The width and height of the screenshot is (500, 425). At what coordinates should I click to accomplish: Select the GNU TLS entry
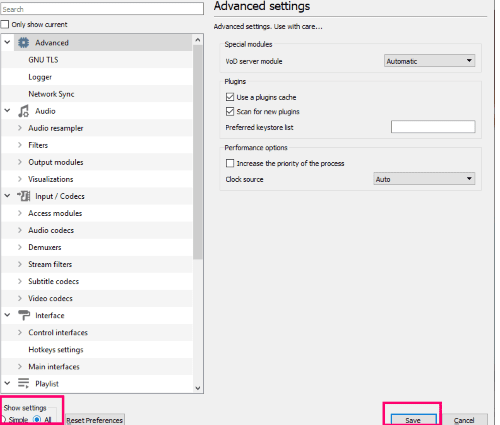tap(43, 60)
